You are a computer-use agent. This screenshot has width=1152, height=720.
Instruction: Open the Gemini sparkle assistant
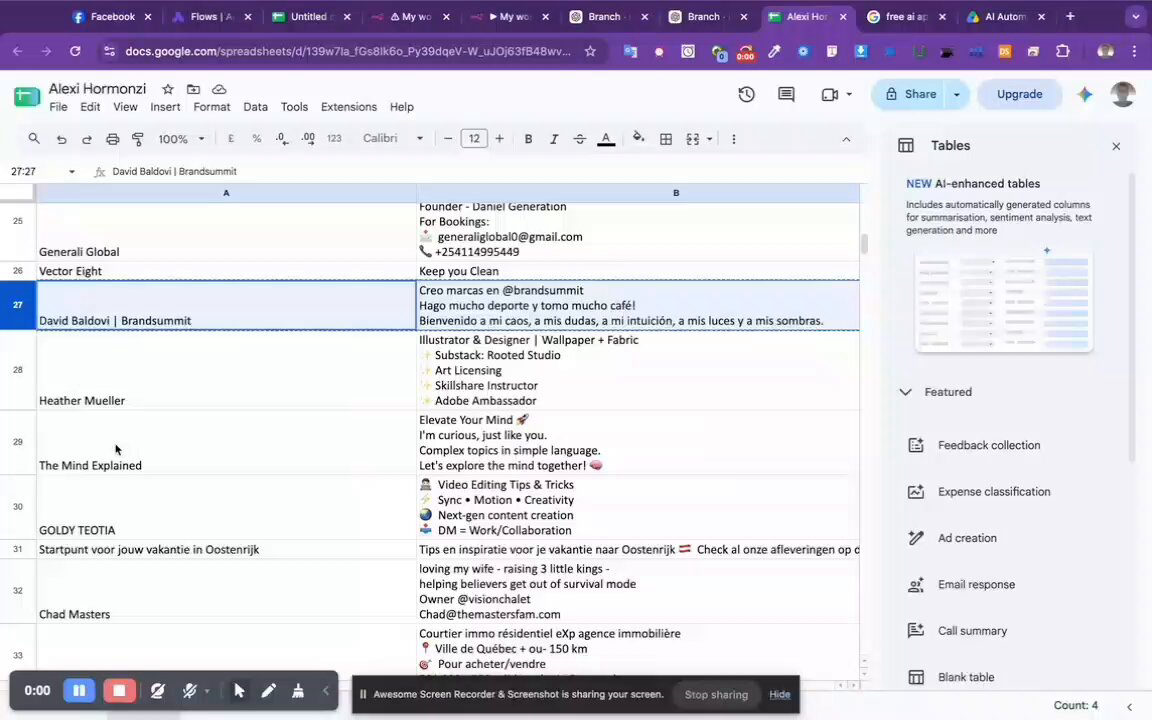pos(1084,94)
